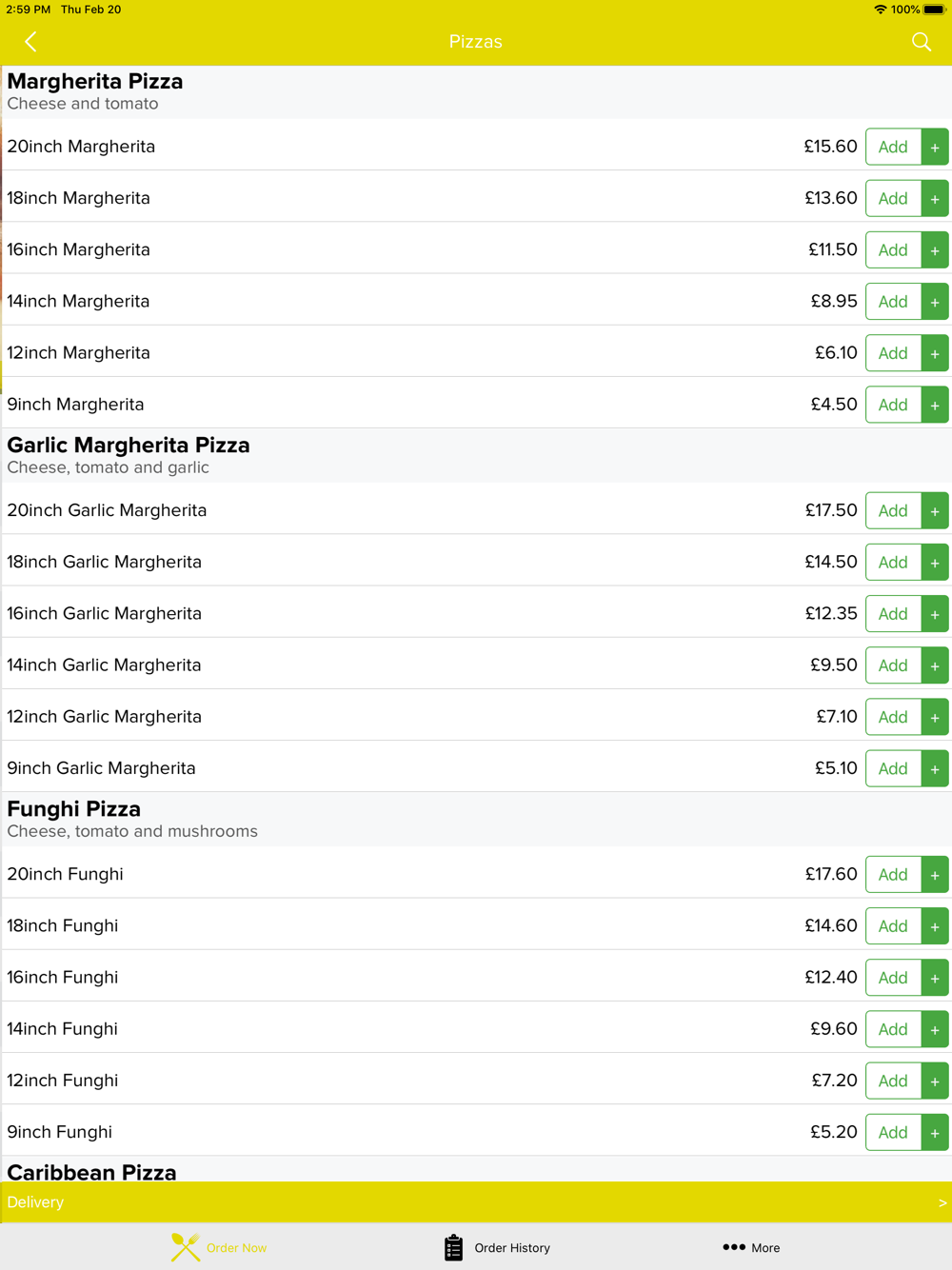Viewport: 952px width, 1270px height.
Task: Add 20inch Funghi to order
Action: click(x=893, y=874)
